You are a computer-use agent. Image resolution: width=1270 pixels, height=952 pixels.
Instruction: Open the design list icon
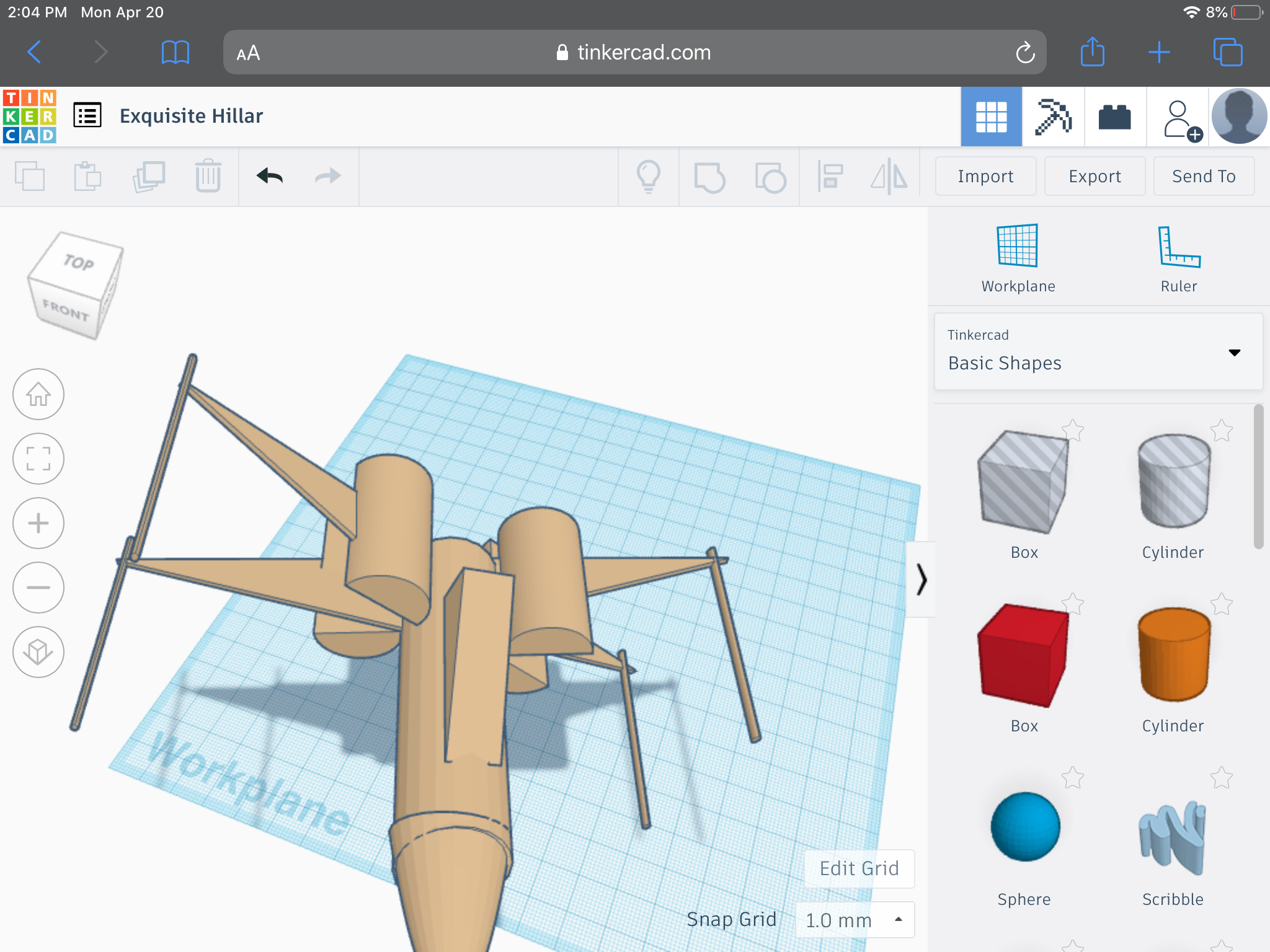(87, 116)
